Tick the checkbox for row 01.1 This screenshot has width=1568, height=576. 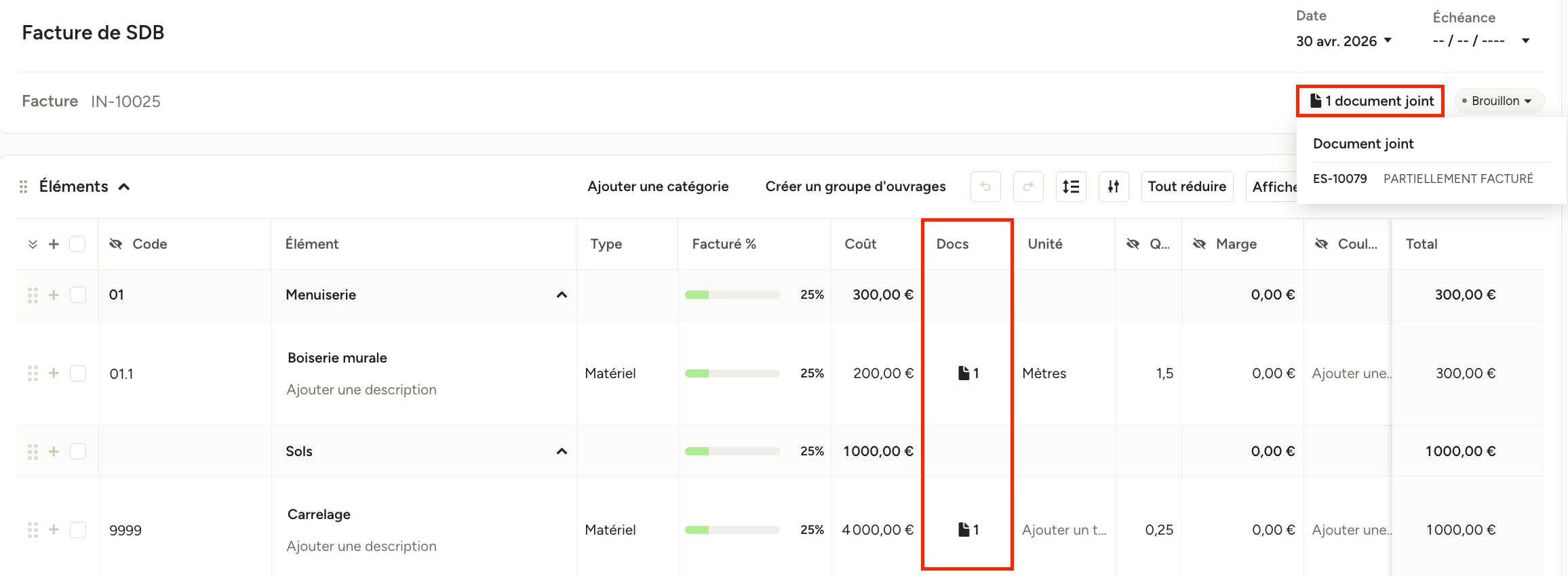click(78, 373)
